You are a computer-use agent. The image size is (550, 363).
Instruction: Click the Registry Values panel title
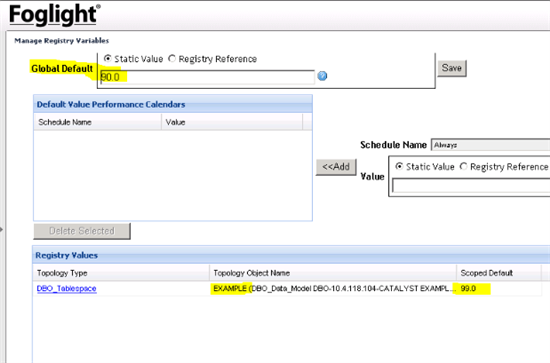tap(66, 255)
